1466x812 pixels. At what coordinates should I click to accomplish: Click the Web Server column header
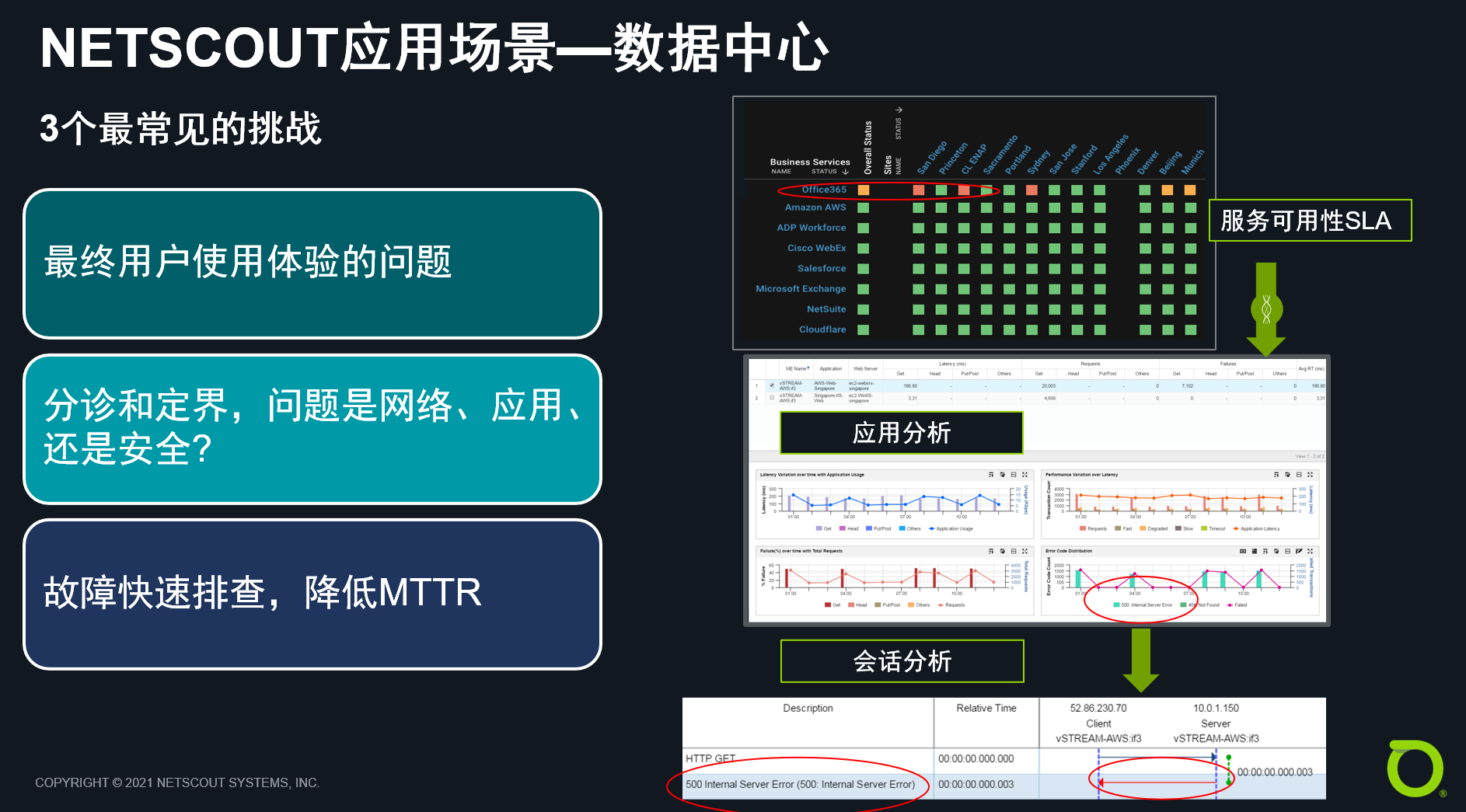pyautogui.click(x=865, y=368)
